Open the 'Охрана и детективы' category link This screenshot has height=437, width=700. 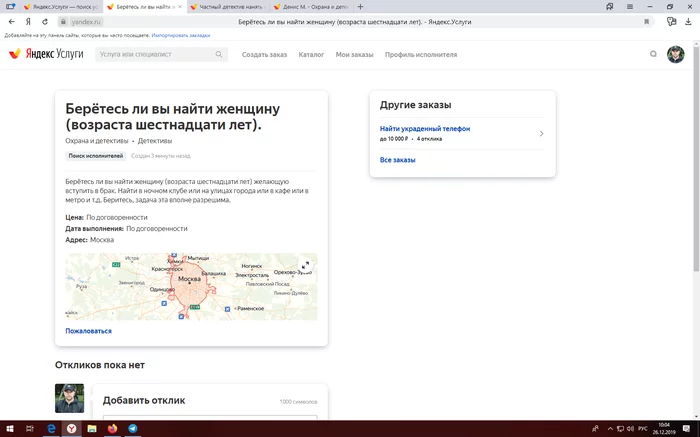coord(96,141)
